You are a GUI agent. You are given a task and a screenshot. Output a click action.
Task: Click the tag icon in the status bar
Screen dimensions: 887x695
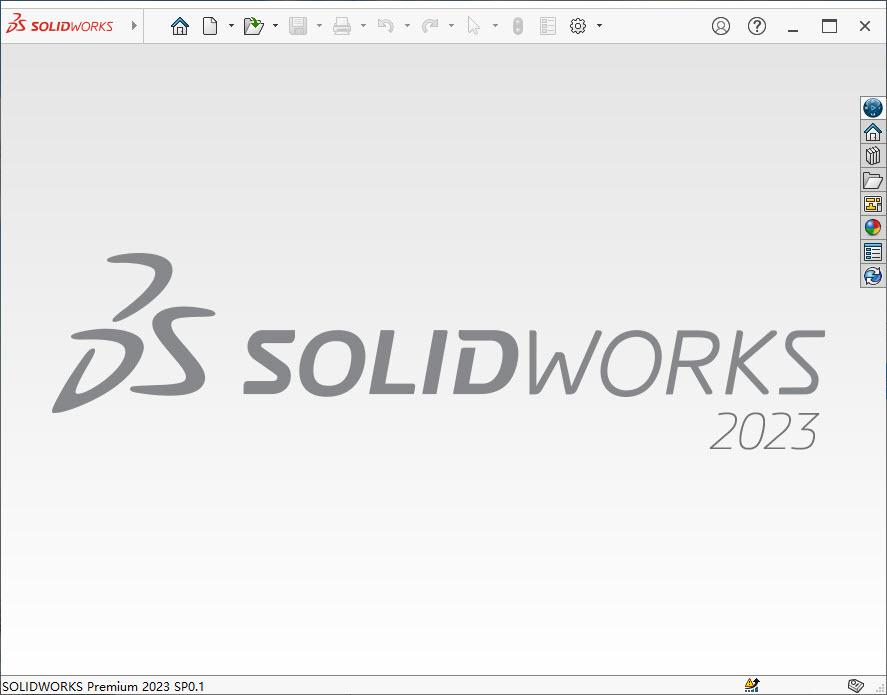855,685
